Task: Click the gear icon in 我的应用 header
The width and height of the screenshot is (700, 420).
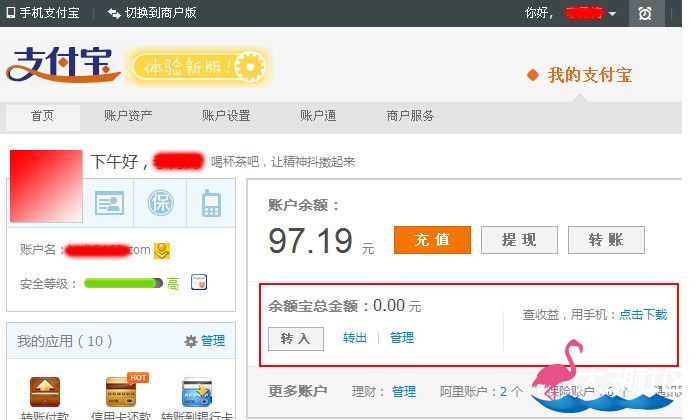Action: pos(191,341)
